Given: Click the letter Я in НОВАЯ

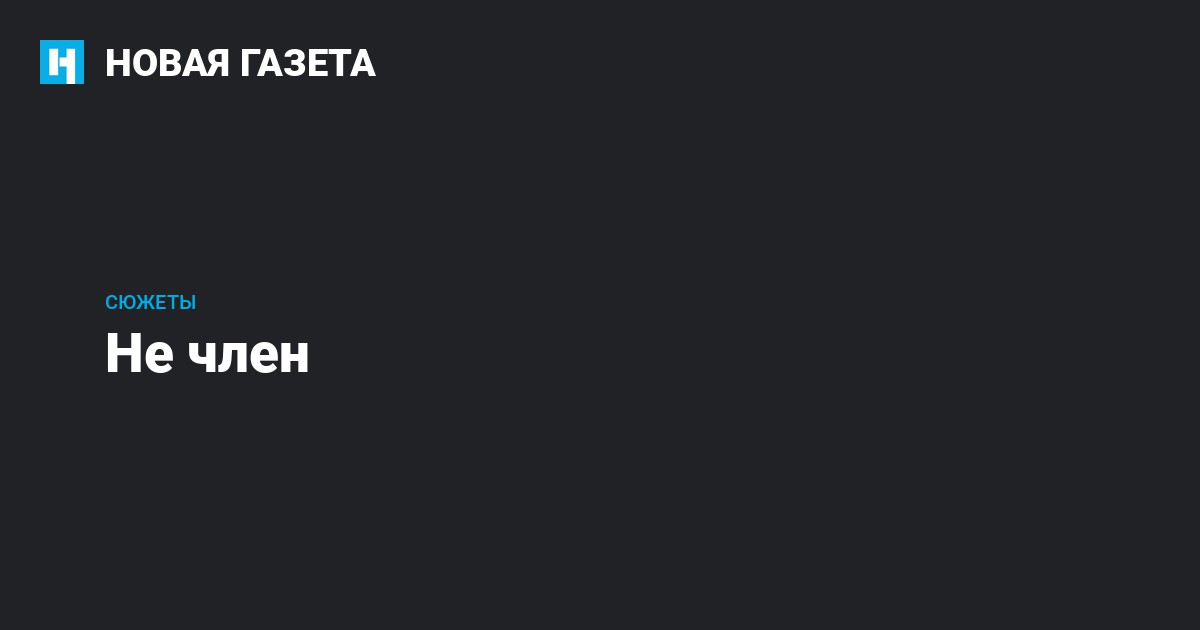Looking at the screenshot, I should point(216,63).
